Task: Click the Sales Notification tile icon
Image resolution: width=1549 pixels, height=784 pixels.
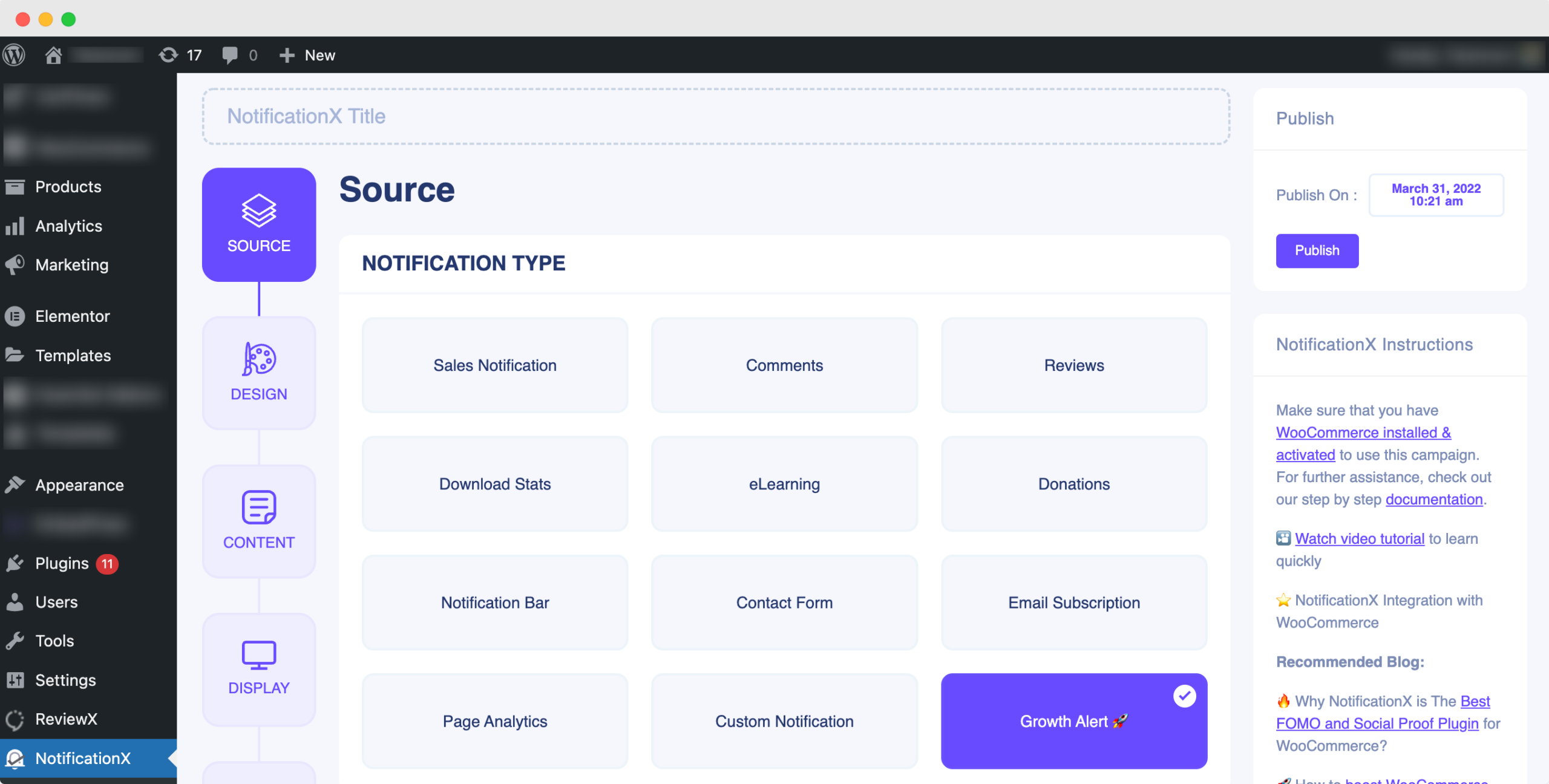Action: point(494,364)
